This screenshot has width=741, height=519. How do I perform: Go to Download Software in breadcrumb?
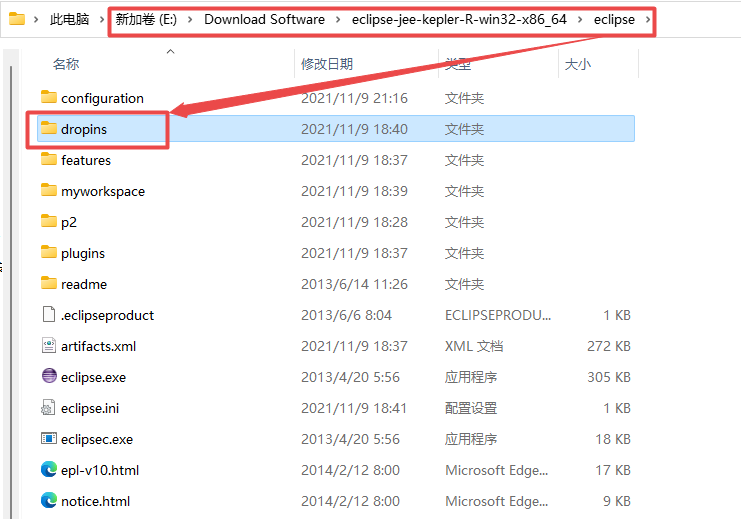click(264, 19)
